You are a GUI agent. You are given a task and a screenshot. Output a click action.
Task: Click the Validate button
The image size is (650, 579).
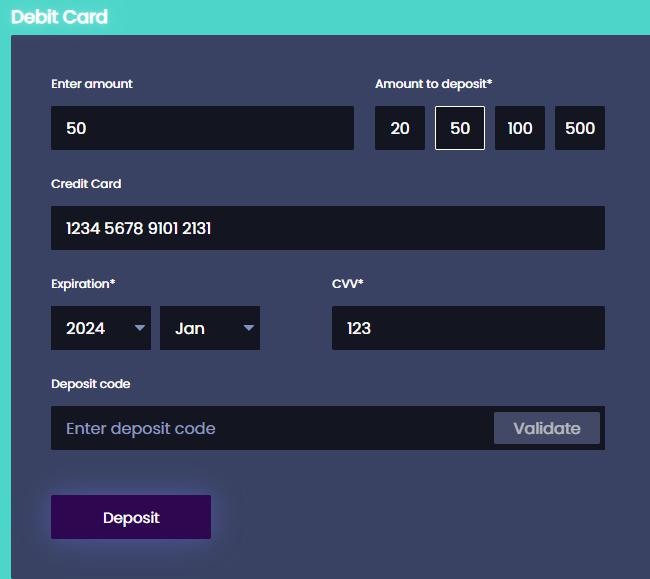pos(547,428)
